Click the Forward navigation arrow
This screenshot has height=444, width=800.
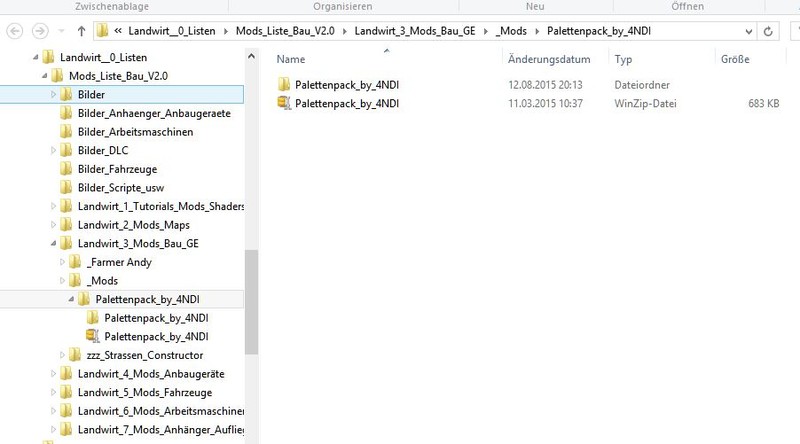[40, 30]
